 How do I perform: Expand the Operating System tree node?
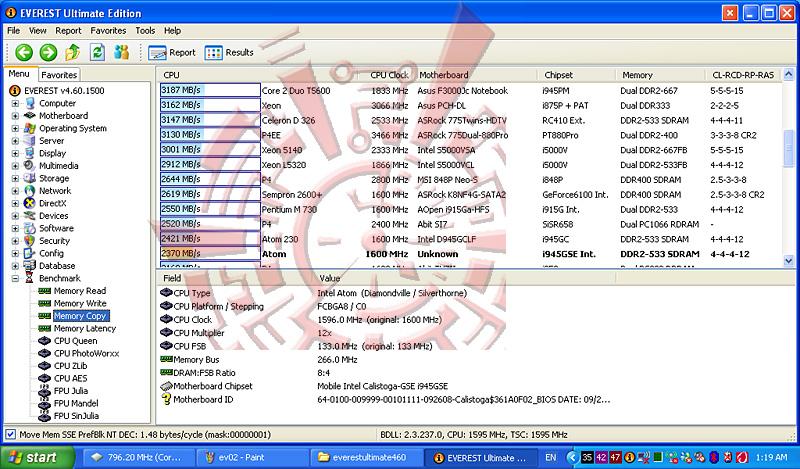pos(15,128)
